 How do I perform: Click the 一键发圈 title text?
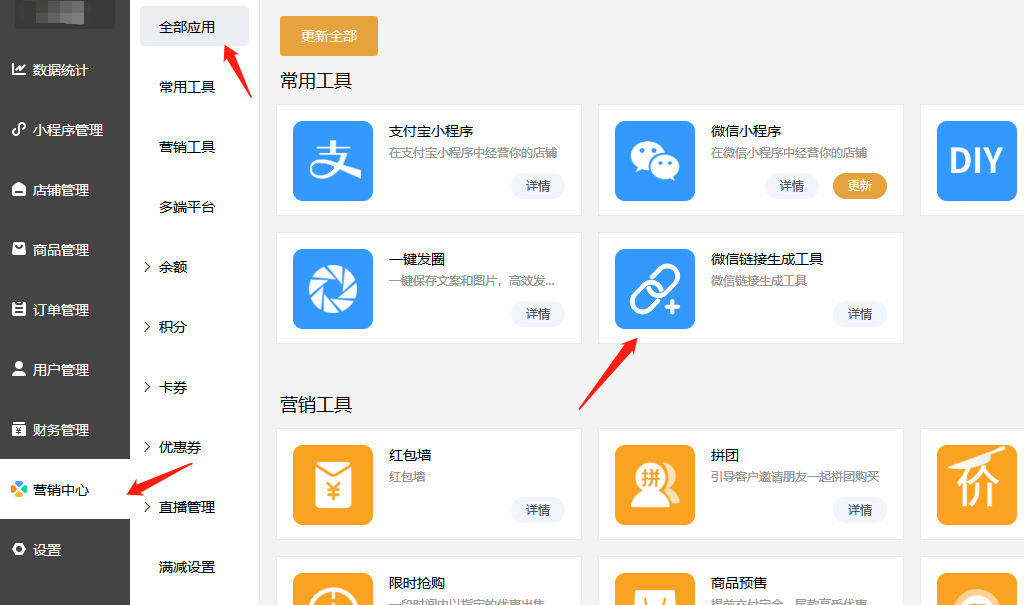click(x=417, y=259)
